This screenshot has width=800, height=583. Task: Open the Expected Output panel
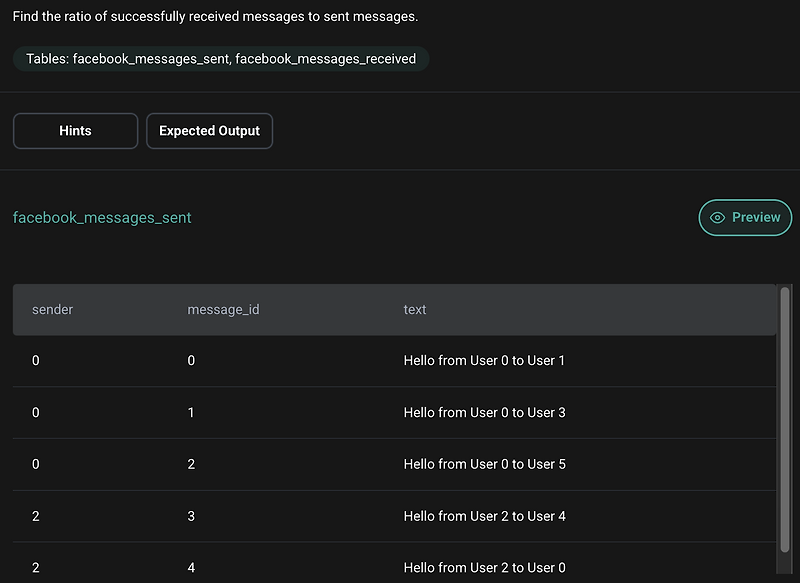(209, 130)
